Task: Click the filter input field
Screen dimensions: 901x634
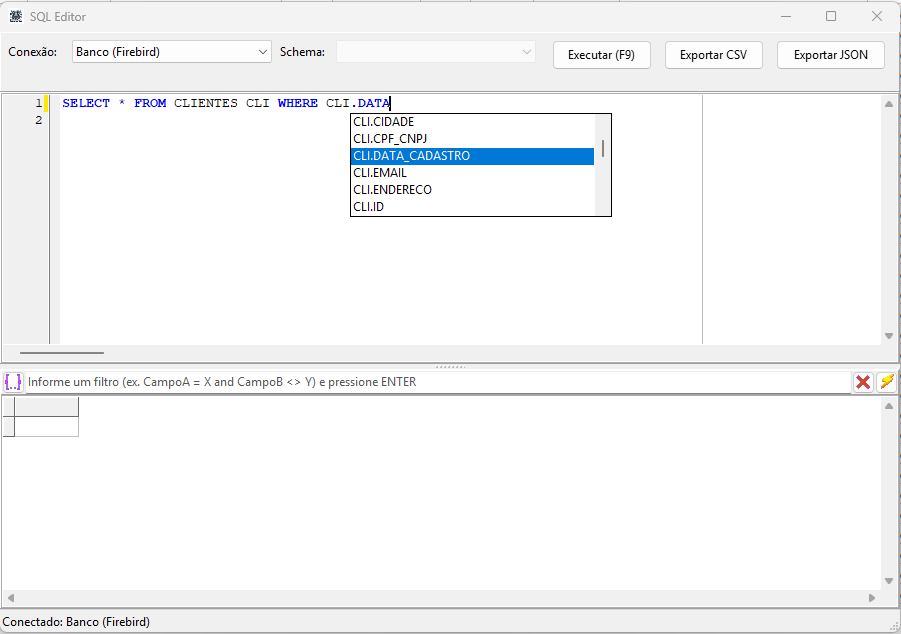Action: coord(438,382)
